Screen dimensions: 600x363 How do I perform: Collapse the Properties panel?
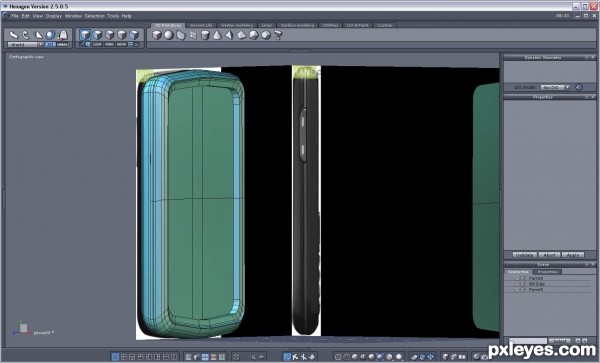click(586, 97)
